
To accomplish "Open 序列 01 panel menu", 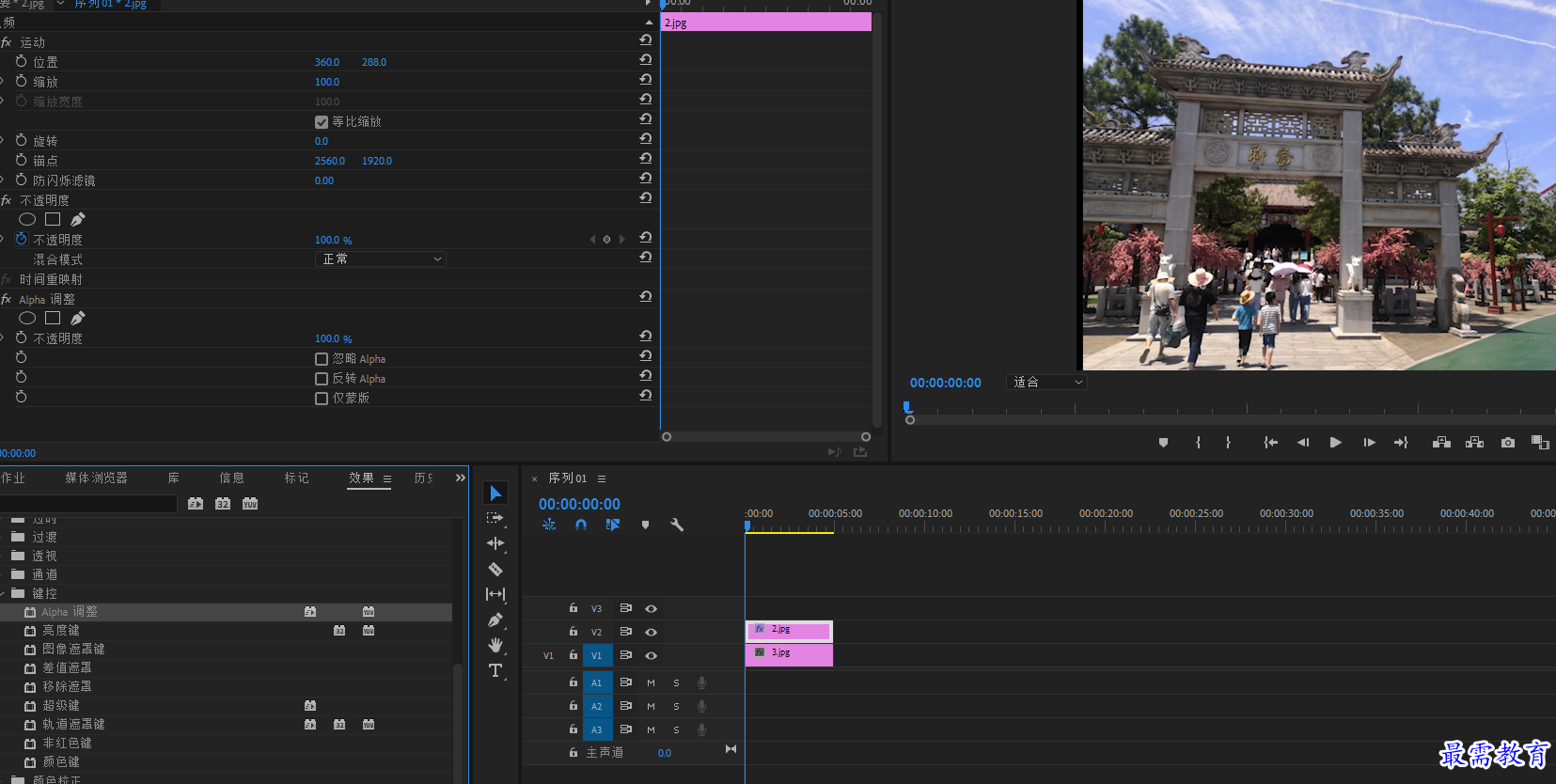I will (602, 478).
